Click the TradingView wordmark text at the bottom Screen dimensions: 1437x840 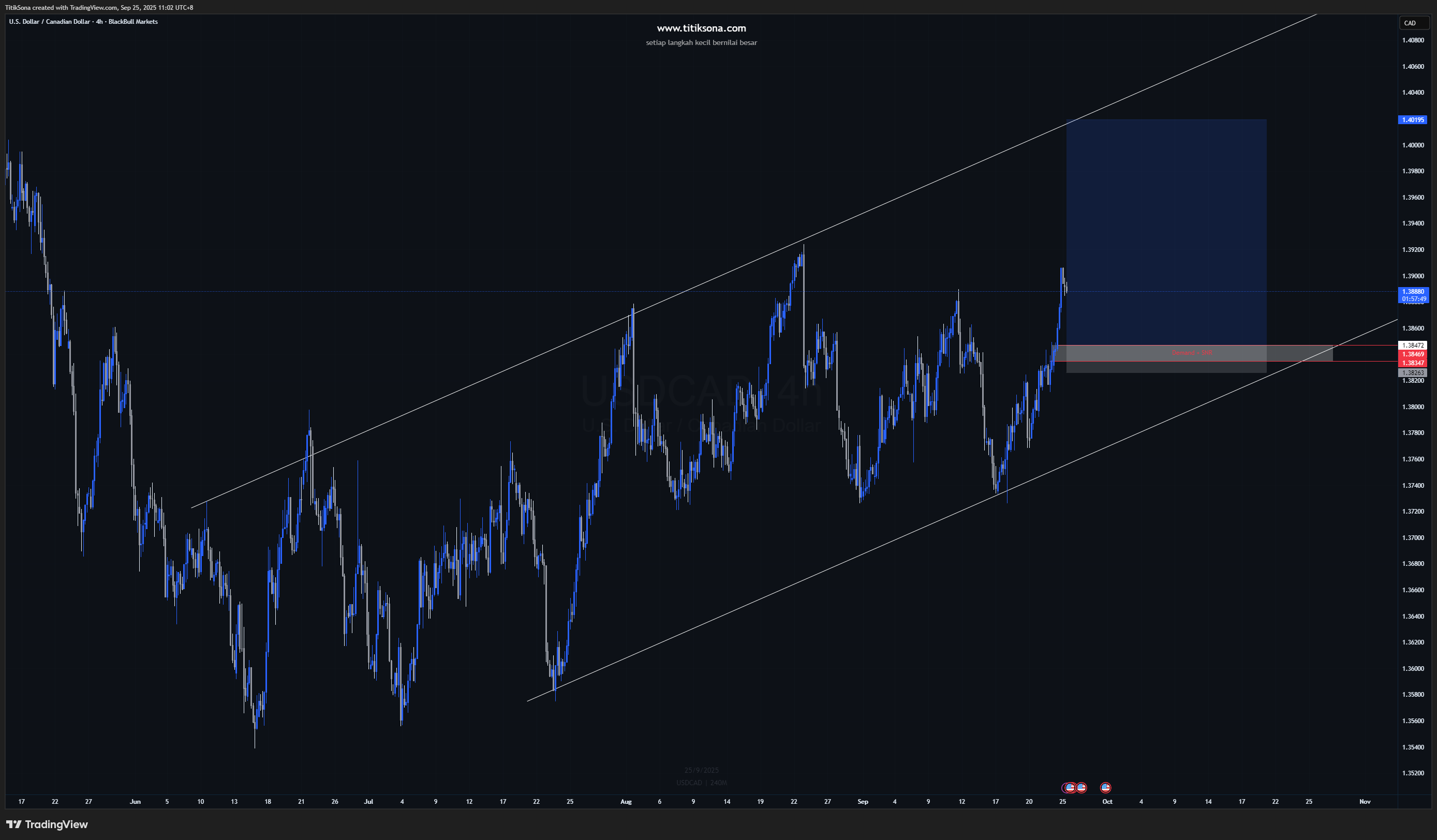(56, 824)
